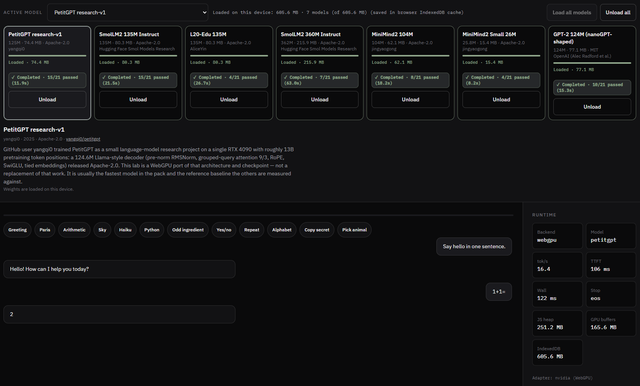640x386 pixels.
Task: Select the MiniMind2 Small 26M card title
Action: (489, 34)
